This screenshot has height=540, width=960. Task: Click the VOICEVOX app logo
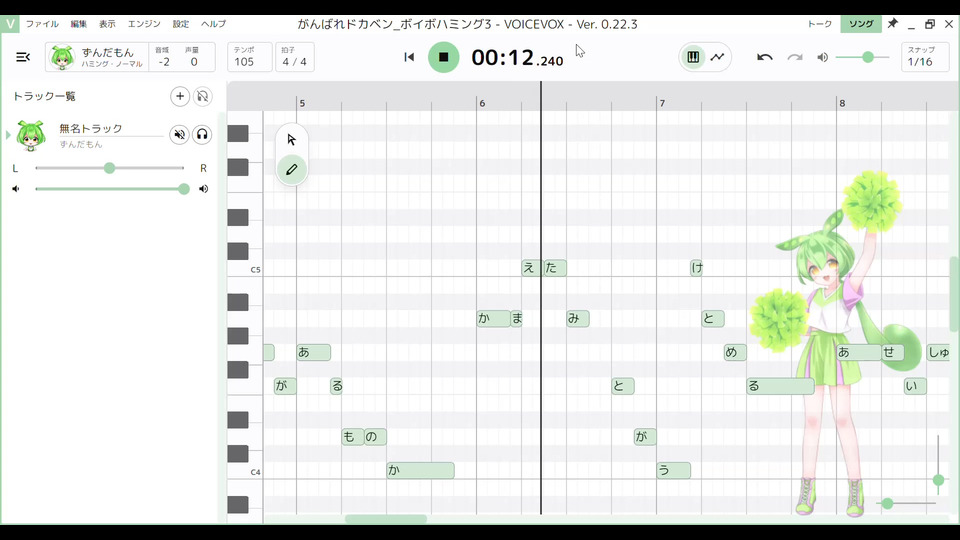pyautogui.click(x=10, y=24)
